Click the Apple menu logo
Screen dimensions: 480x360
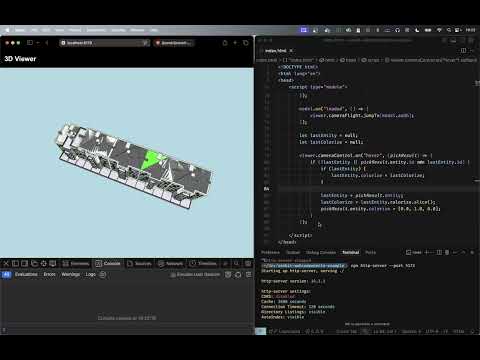[x=8, y=30]
